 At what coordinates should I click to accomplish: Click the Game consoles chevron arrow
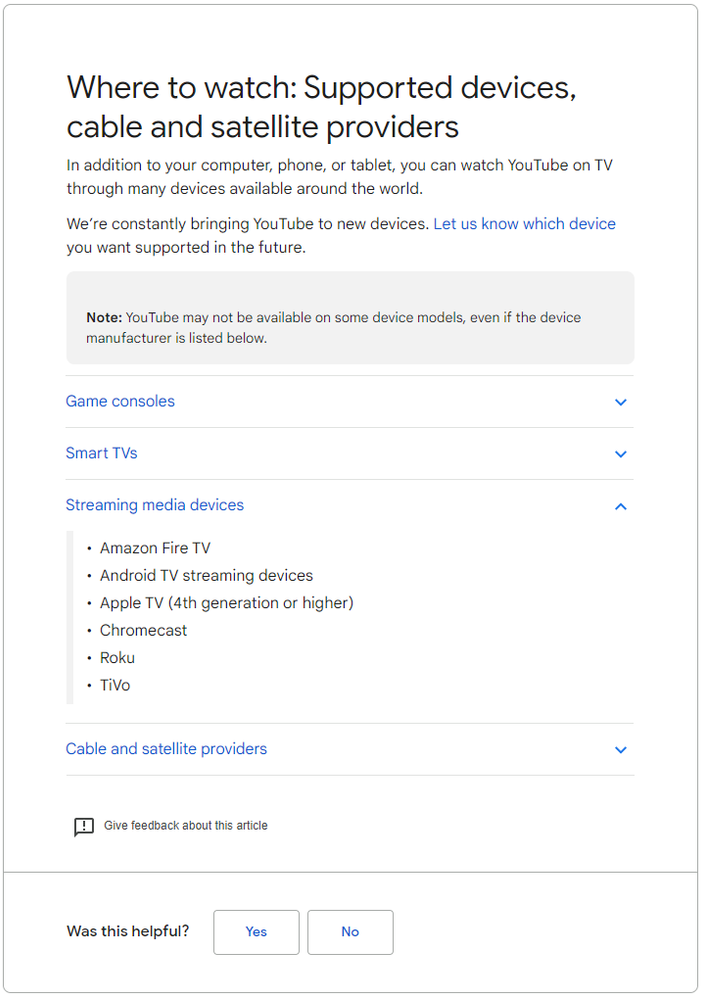[x=620, y=402]
